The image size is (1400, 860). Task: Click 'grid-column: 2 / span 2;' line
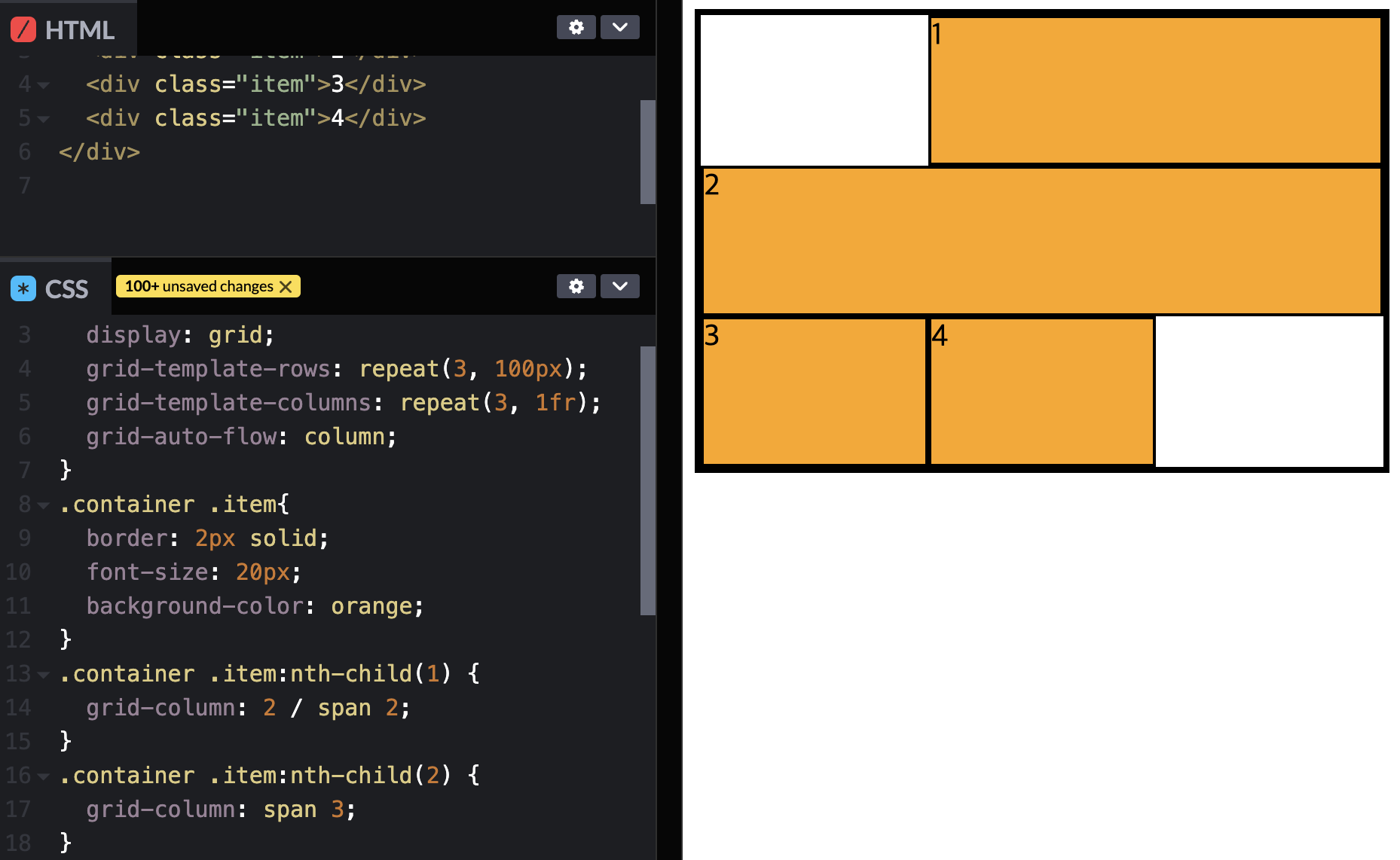[248, 708]
